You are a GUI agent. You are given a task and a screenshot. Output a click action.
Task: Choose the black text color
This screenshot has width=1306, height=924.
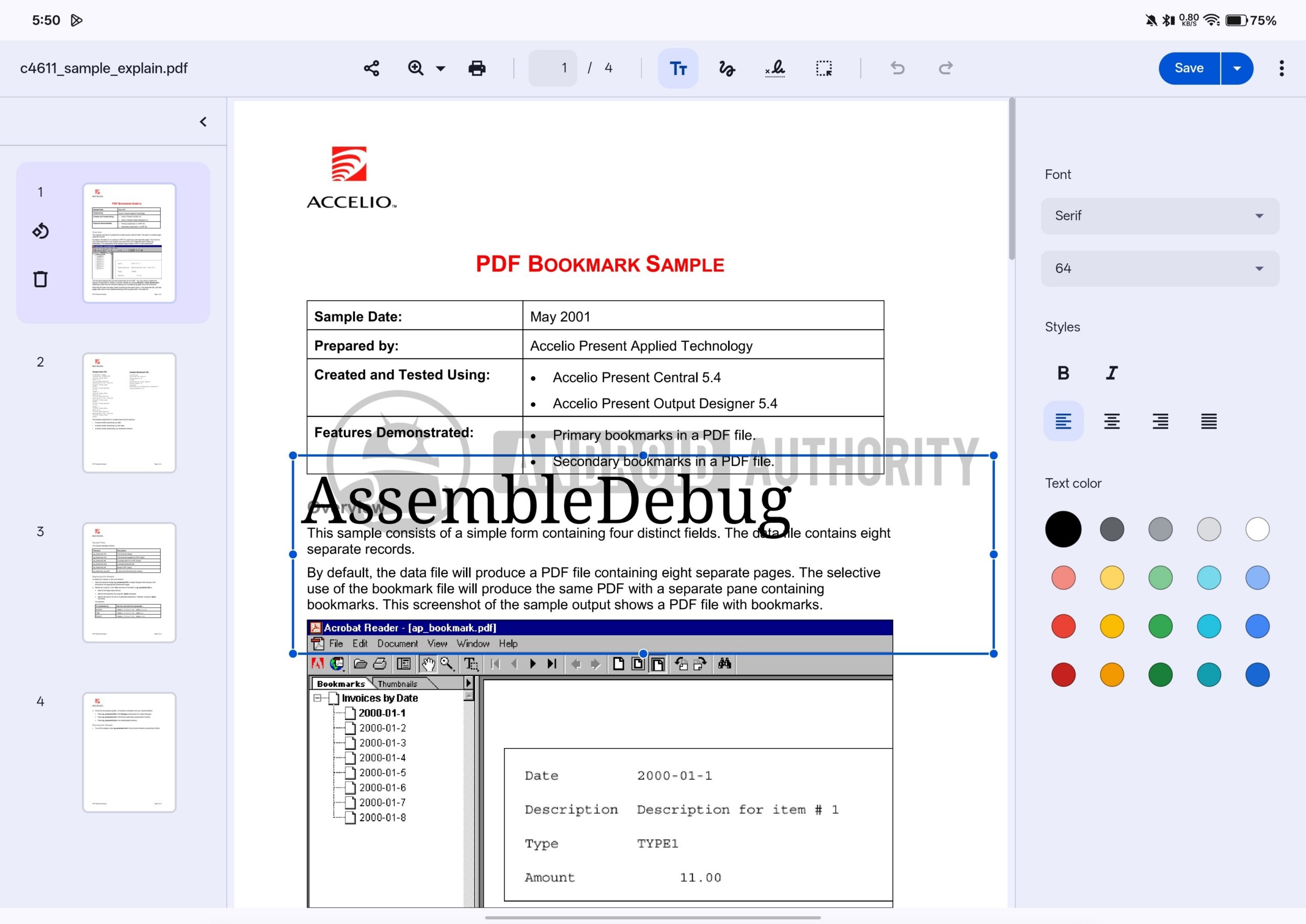[1063, 529]
